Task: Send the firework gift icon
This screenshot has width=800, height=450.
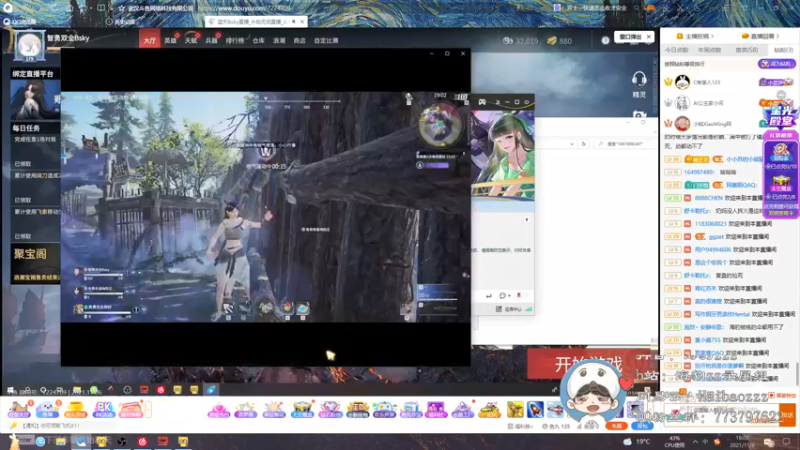Action: point(274,410)
